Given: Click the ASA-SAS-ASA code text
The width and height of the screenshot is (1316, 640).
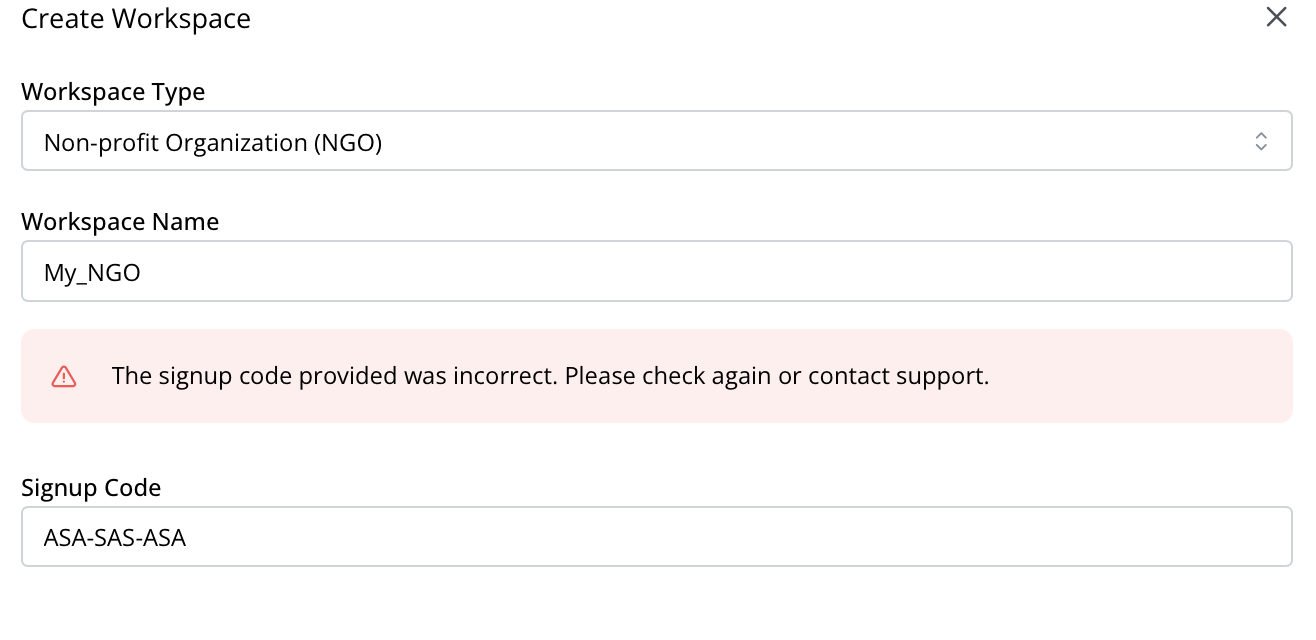Looking at the screenshot, I should pos(115,537).
